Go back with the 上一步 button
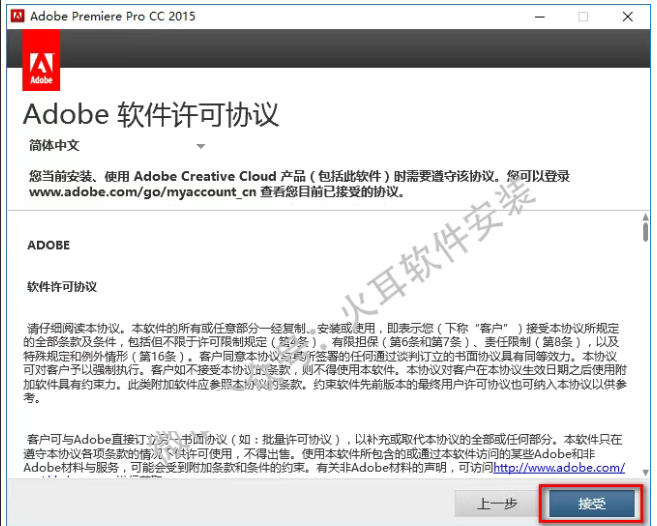657x526 pixels. tap(495, 503)
